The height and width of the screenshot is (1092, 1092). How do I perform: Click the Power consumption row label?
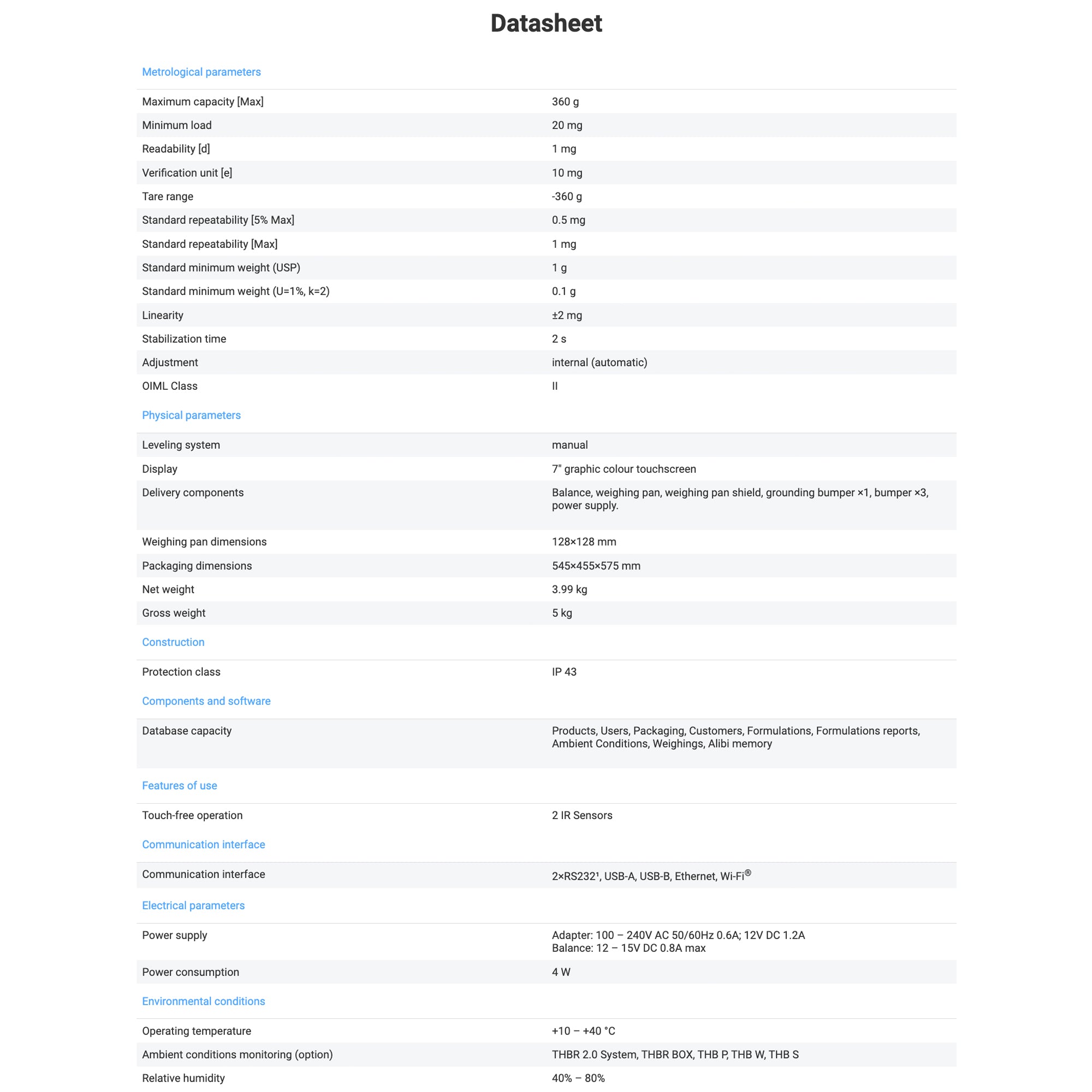pyautogui.click(x=191, y=972)
